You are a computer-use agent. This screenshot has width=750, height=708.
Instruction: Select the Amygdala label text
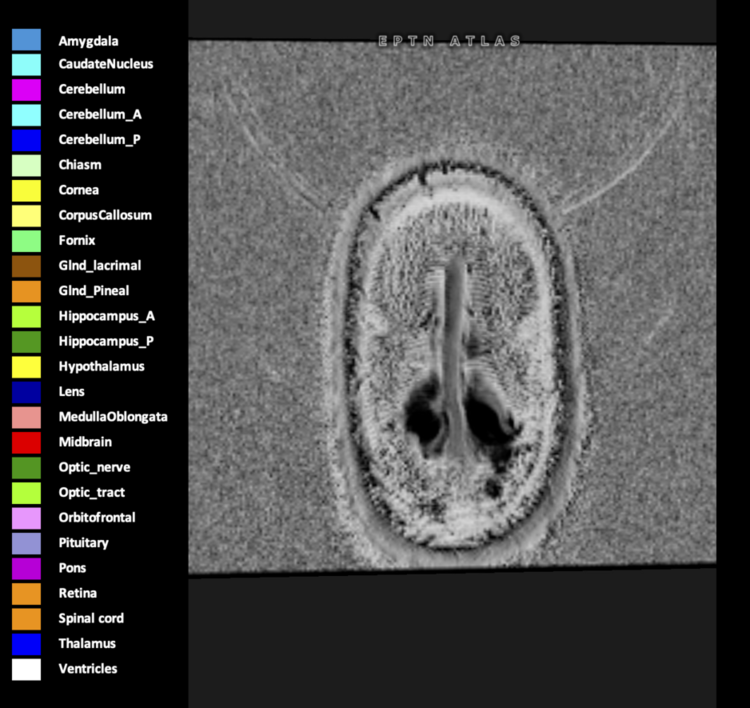(88, 42)
